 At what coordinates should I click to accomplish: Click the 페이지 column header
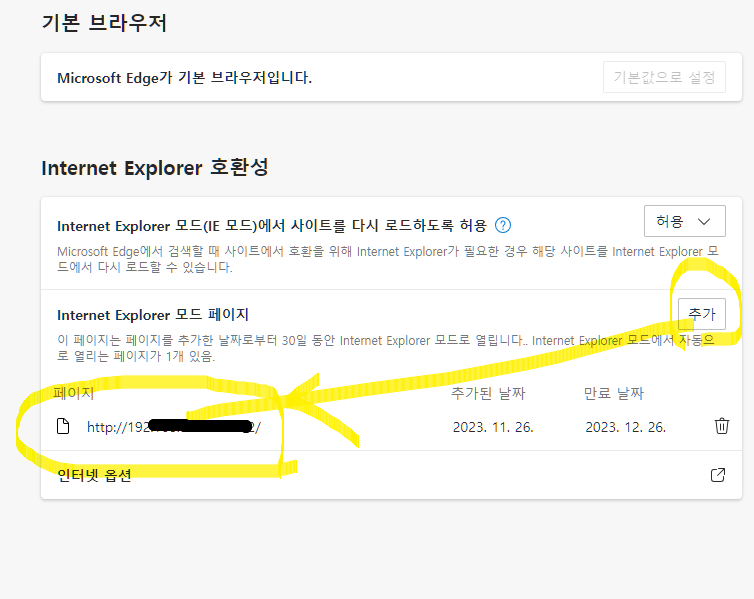pyautogui.click(x=74, y=393)
